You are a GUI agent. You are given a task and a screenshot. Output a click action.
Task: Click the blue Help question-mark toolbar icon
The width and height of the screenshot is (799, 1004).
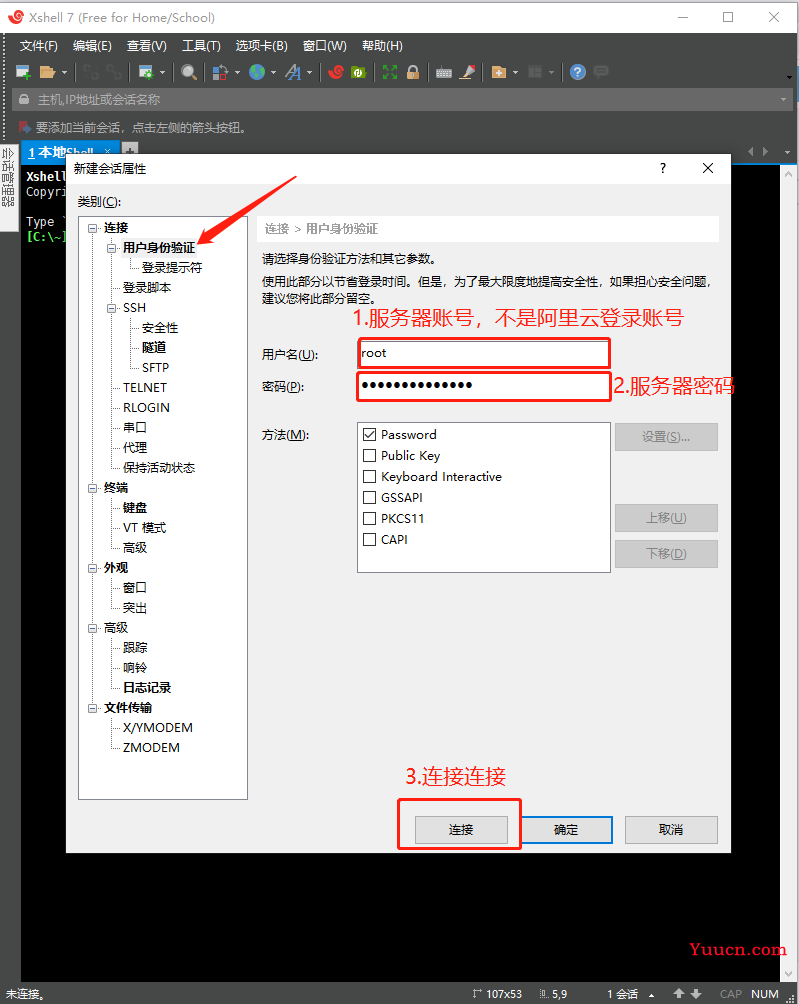point(577,72)
